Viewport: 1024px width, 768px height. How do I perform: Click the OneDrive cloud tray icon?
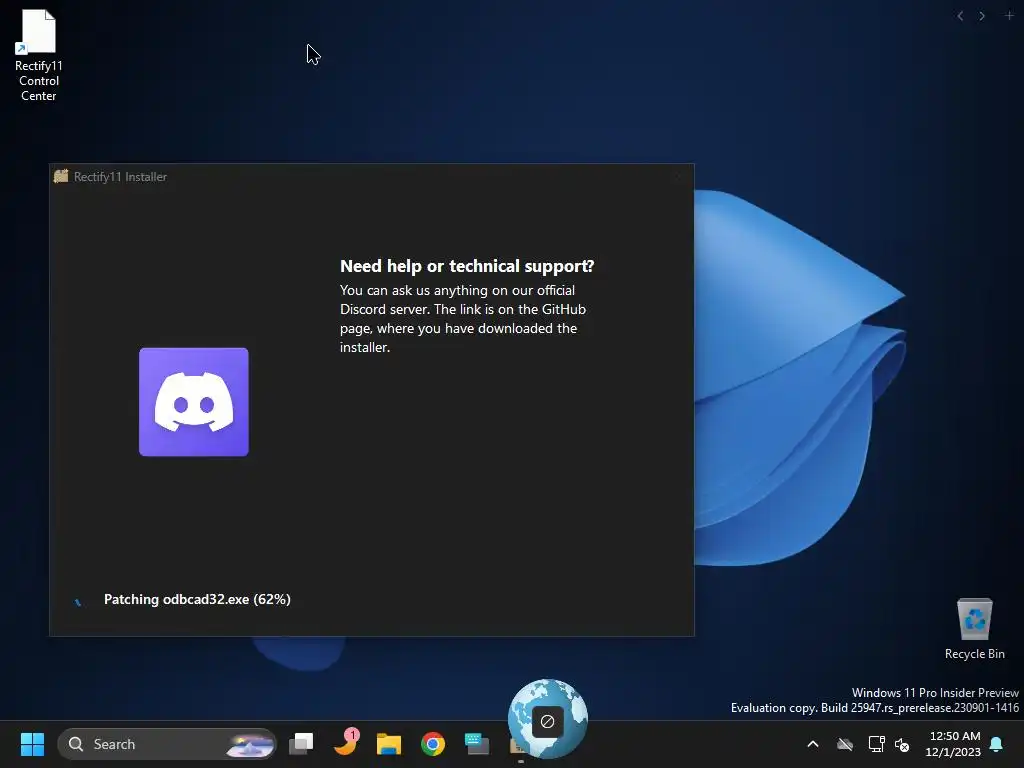coord(845,744)
